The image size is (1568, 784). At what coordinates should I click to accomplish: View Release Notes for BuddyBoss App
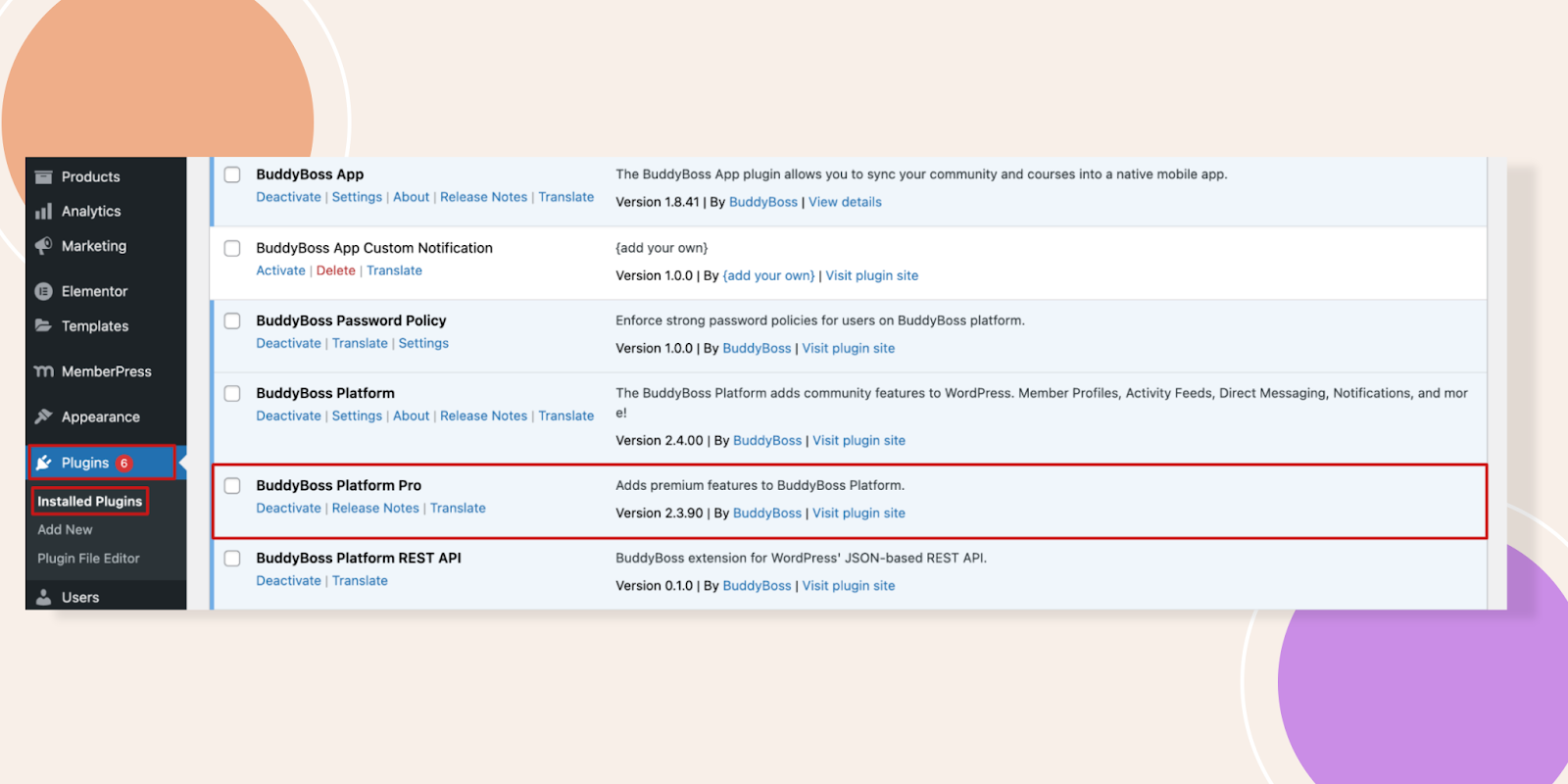[x=483, y=197]
